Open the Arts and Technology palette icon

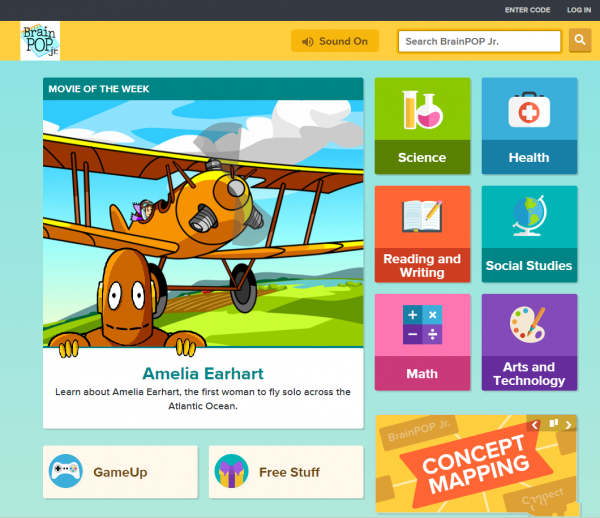(529, 325)
